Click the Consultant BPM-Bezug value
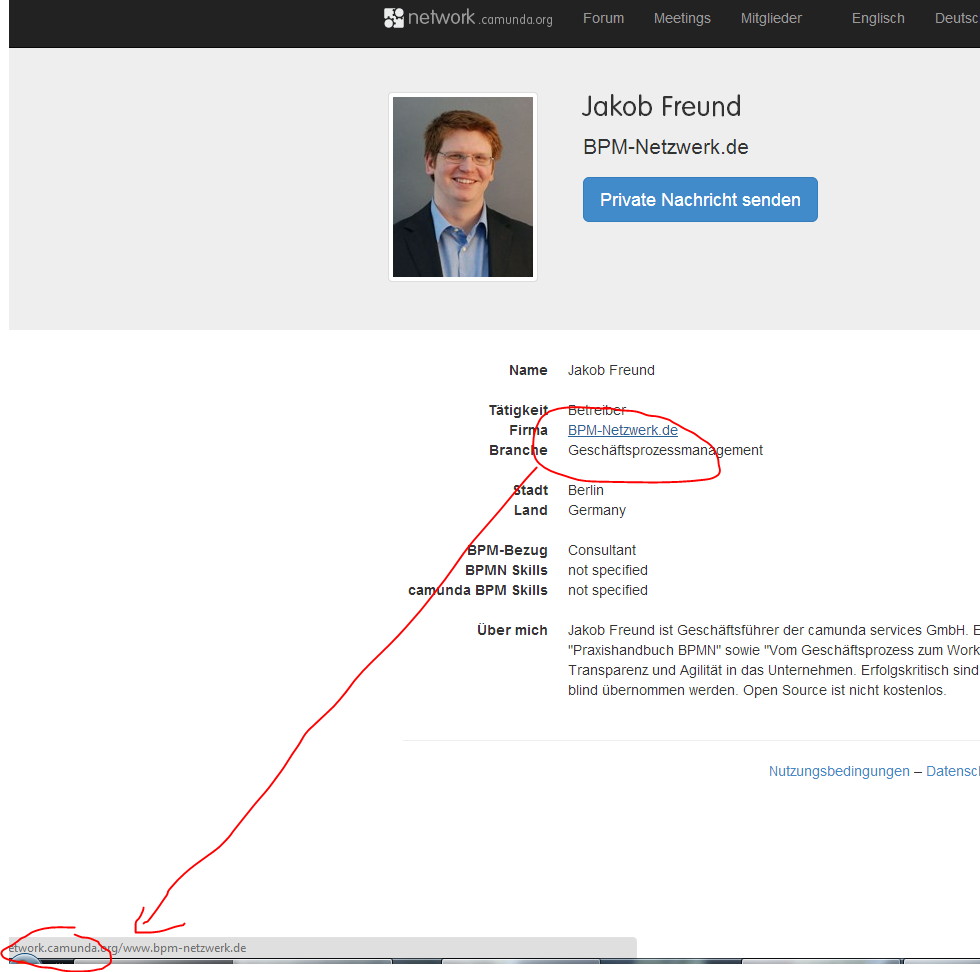 point(602,550)
